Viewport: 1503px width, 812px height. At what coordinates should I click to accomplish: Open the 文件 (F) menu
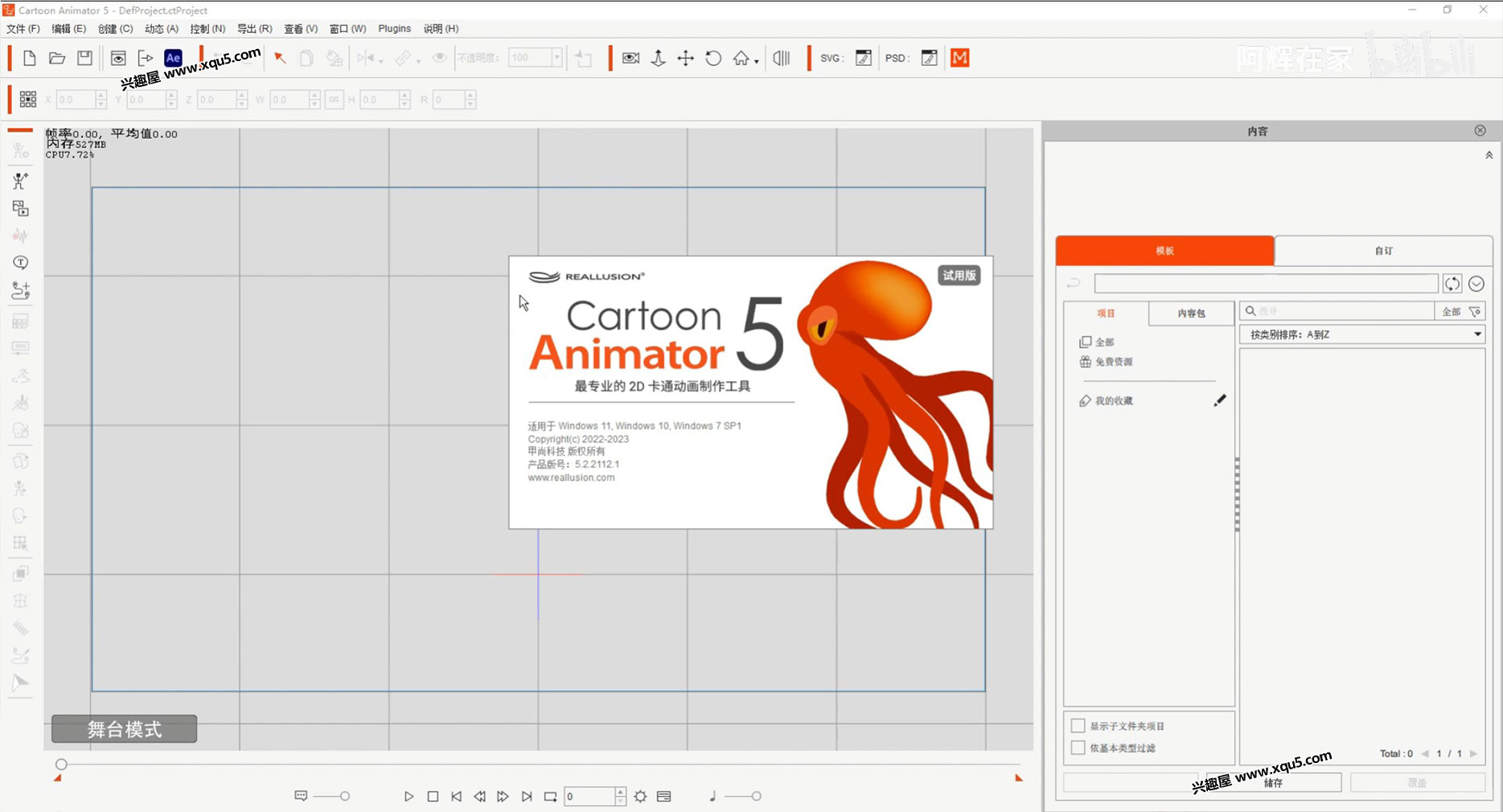[23, 28]
